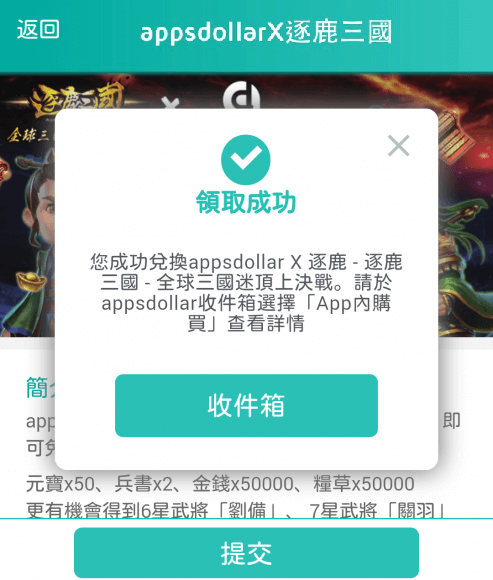The width and height of the screenshot is (493, 580).
Task: Tap the appsdollarX逐鹿三國 page title
Action: click(x=266, y=32)
